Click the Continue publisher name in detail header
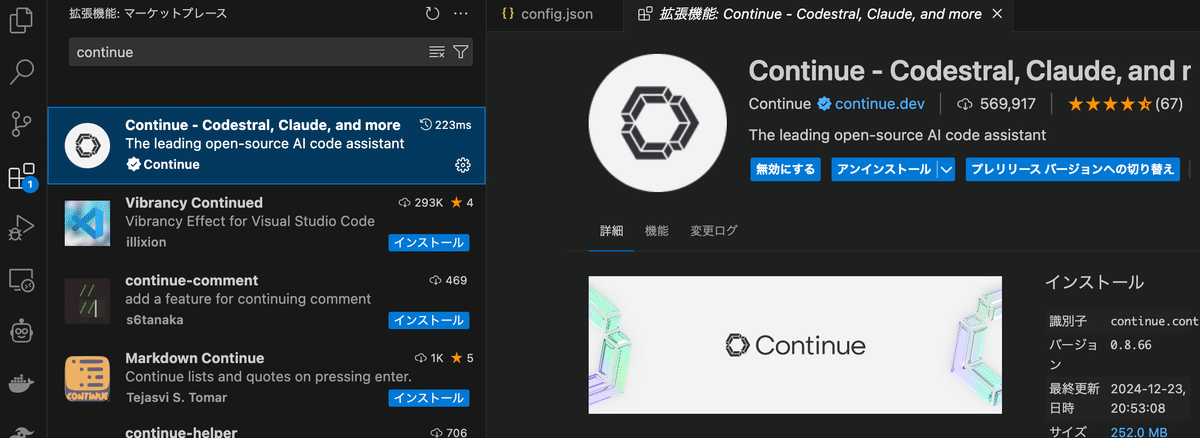This screenshot has width=1200, height=438. pos(781,104)
